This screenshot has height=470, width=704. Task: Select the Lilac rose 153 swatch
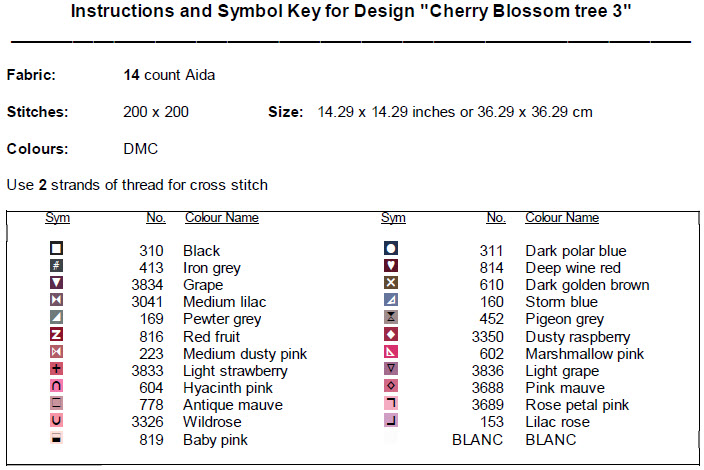pos(392,421)
